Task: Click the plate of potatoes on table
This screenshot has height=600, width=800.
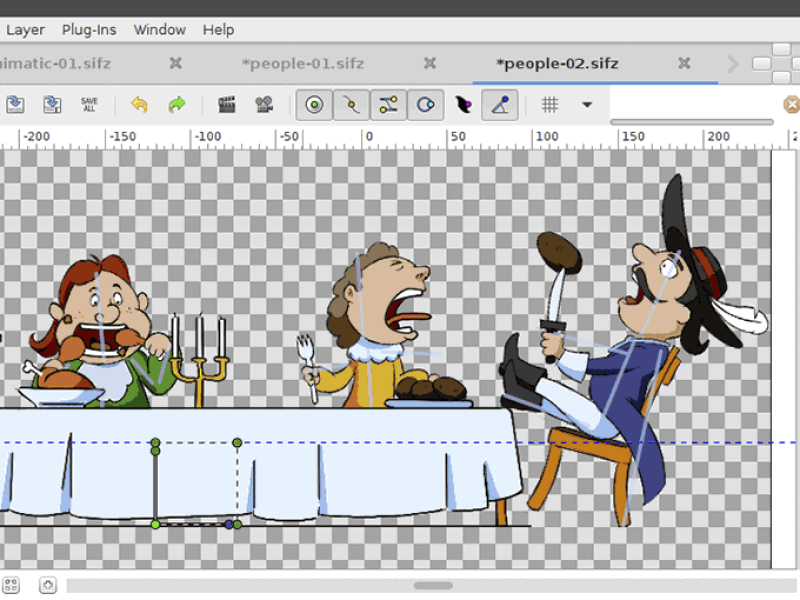Action: [430, 393]
